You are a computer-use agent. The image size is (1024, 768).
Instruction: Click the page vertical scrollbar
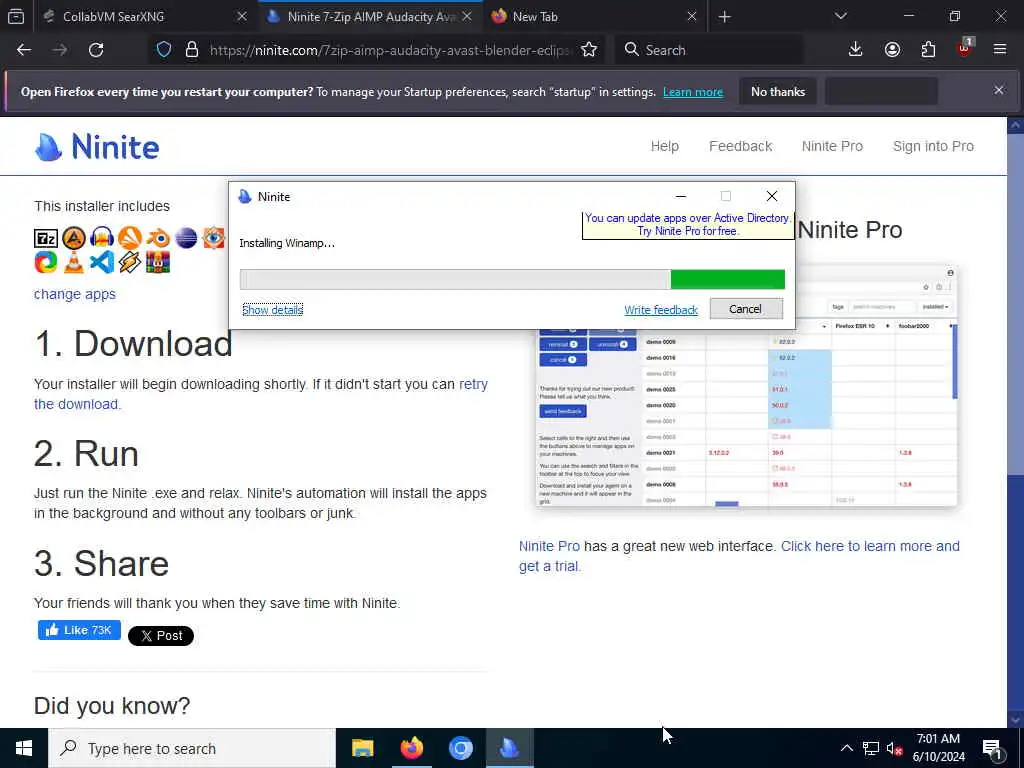tap(1016, 421)
